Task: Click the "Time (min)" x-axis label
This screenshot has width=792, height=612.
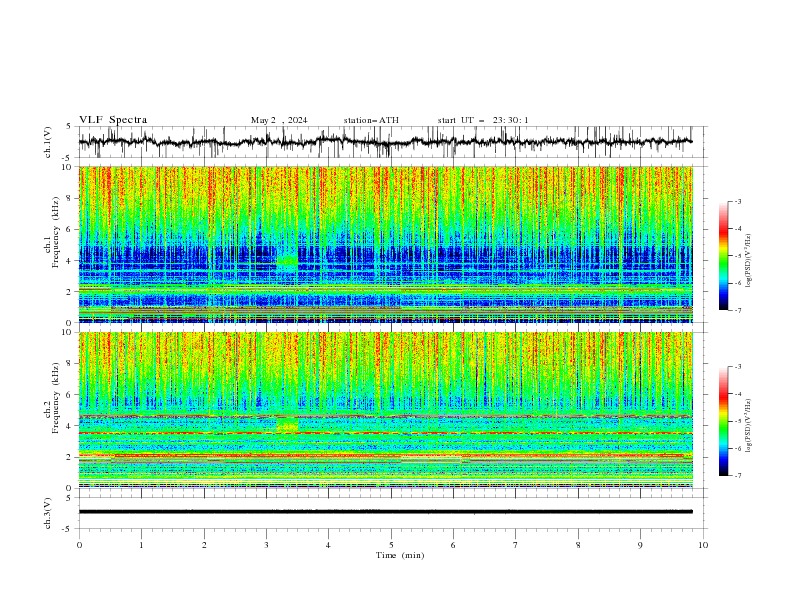Action: 400,555
